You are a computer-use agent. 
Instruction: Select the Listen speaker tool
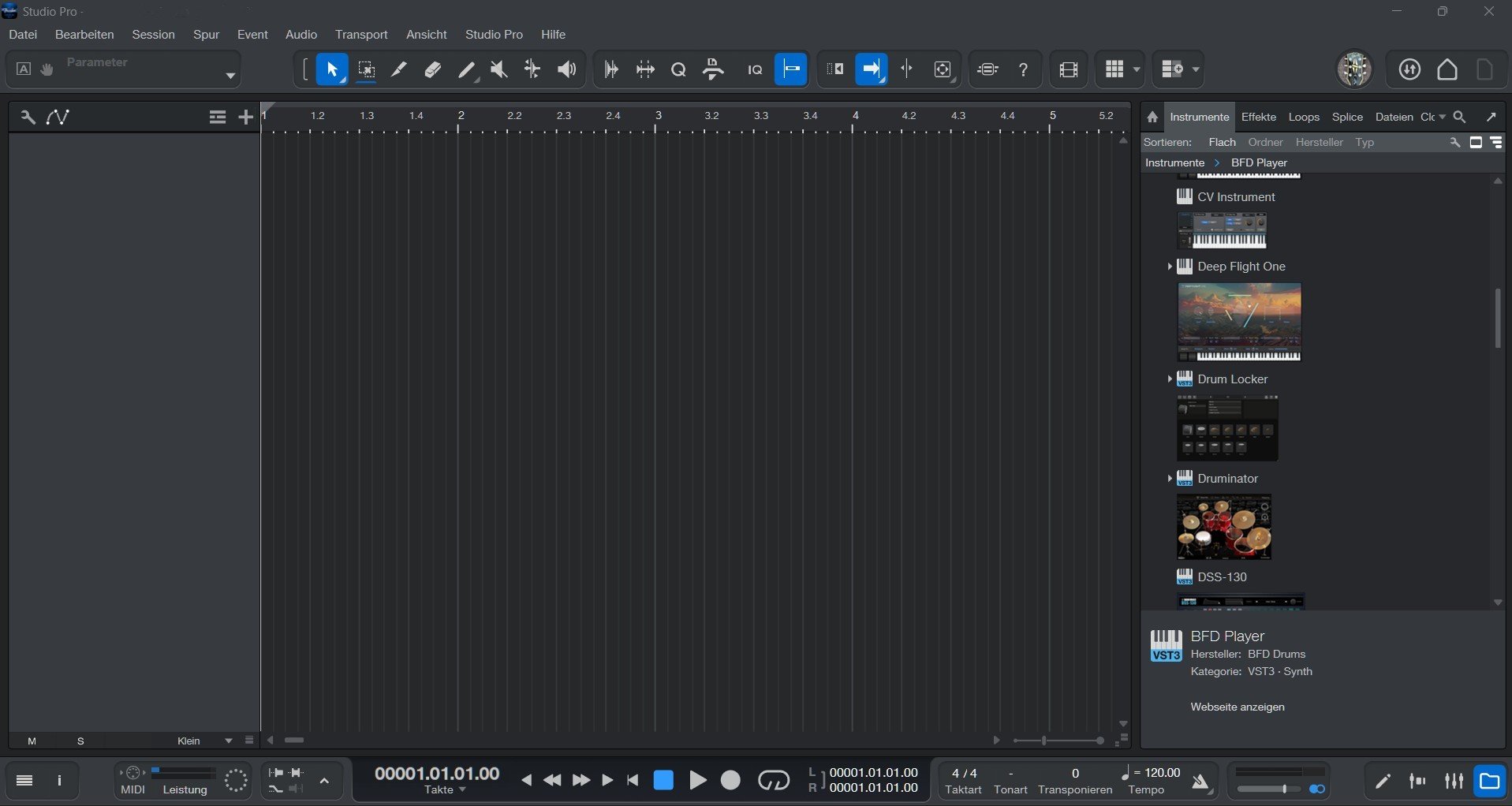tap(566, 69)
